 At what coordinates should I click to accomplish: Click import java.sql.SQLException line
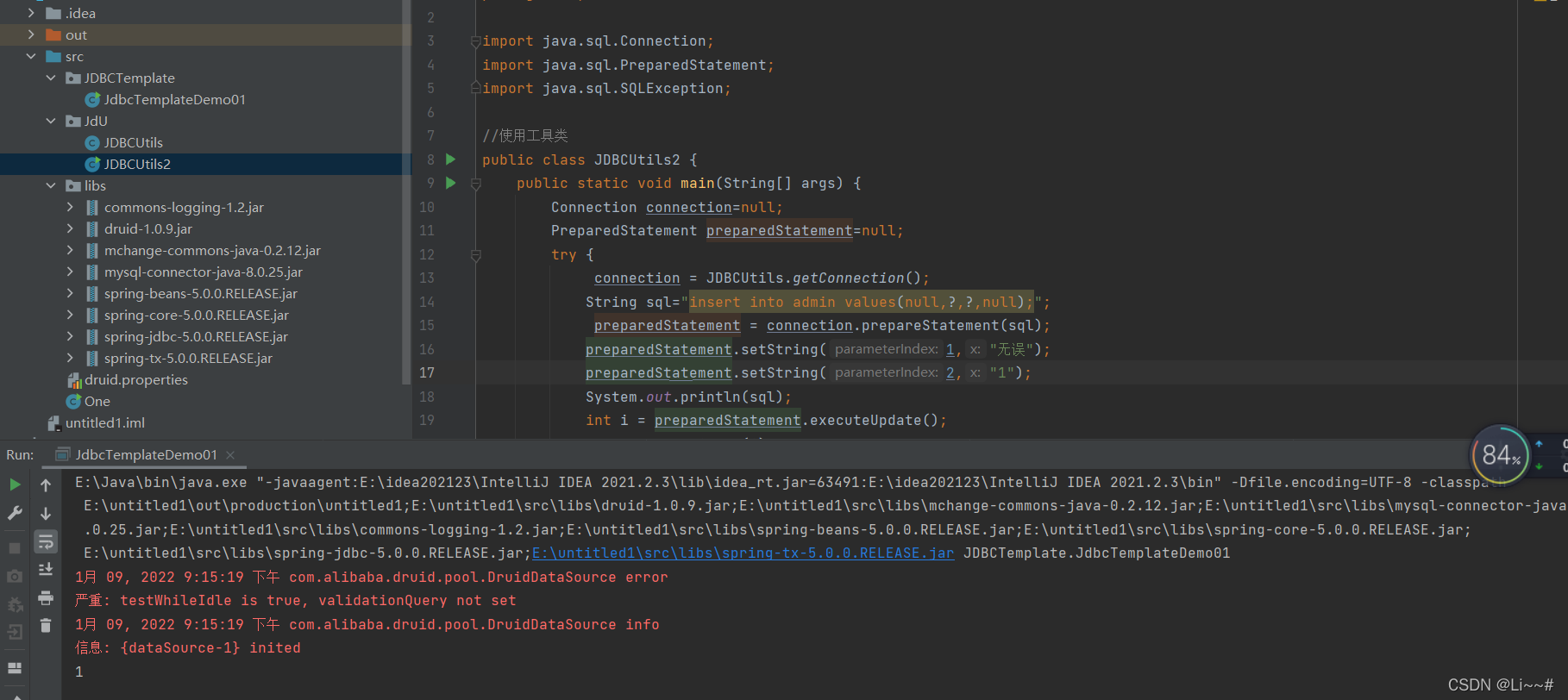pyautogui.click(x=606, y=88)
